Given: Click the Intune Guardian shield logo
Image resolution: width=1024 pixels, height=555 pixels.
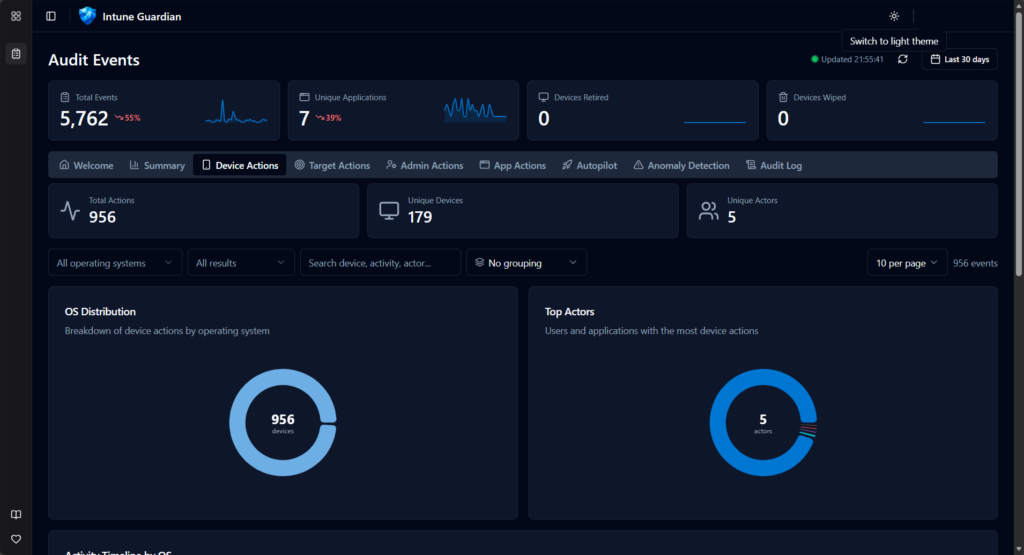Looking at the screenshot, I should (x=88, y=16).
